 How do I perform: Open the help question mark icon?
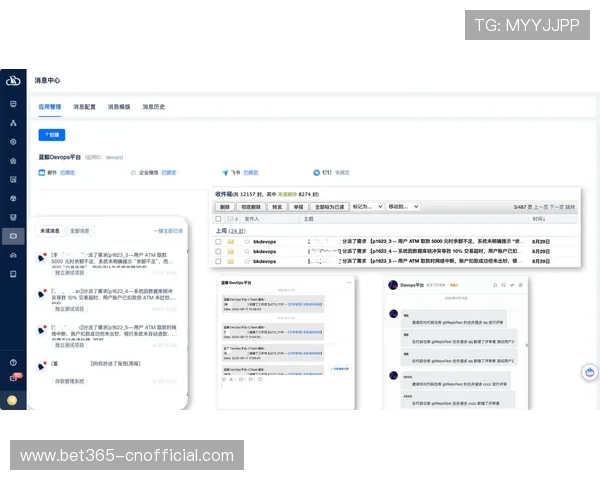coord(13,362)
